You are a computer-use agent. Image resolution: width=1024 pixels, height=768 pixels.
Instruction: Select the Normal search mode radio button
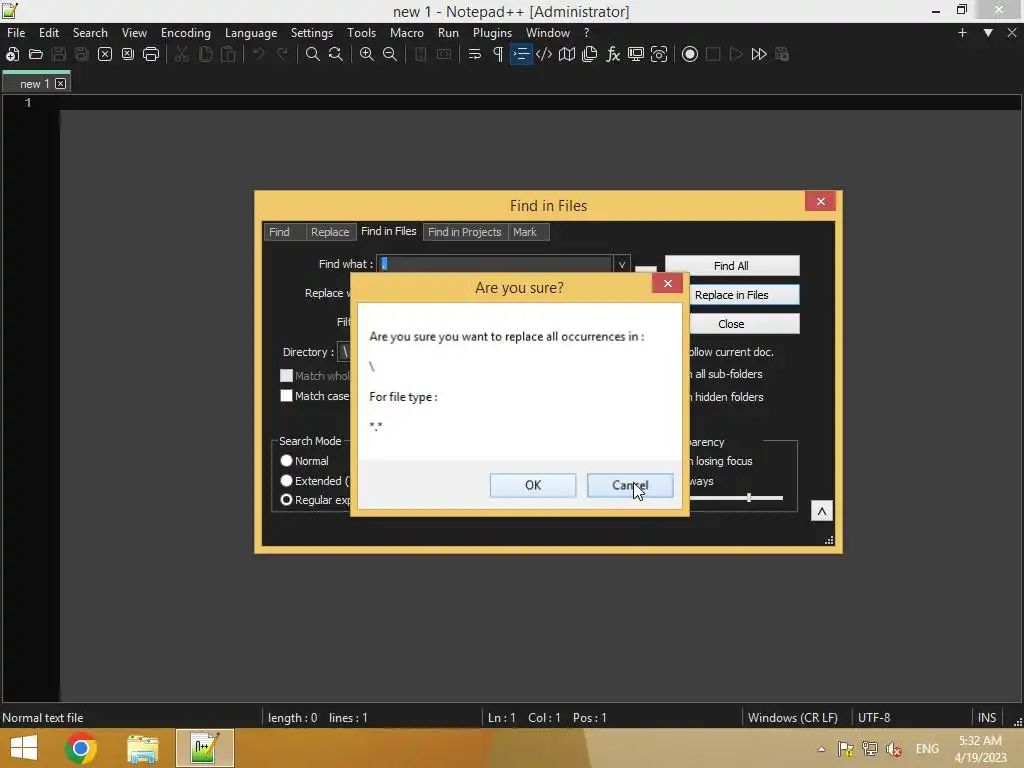pyautogui.click(x=286, y=460)
